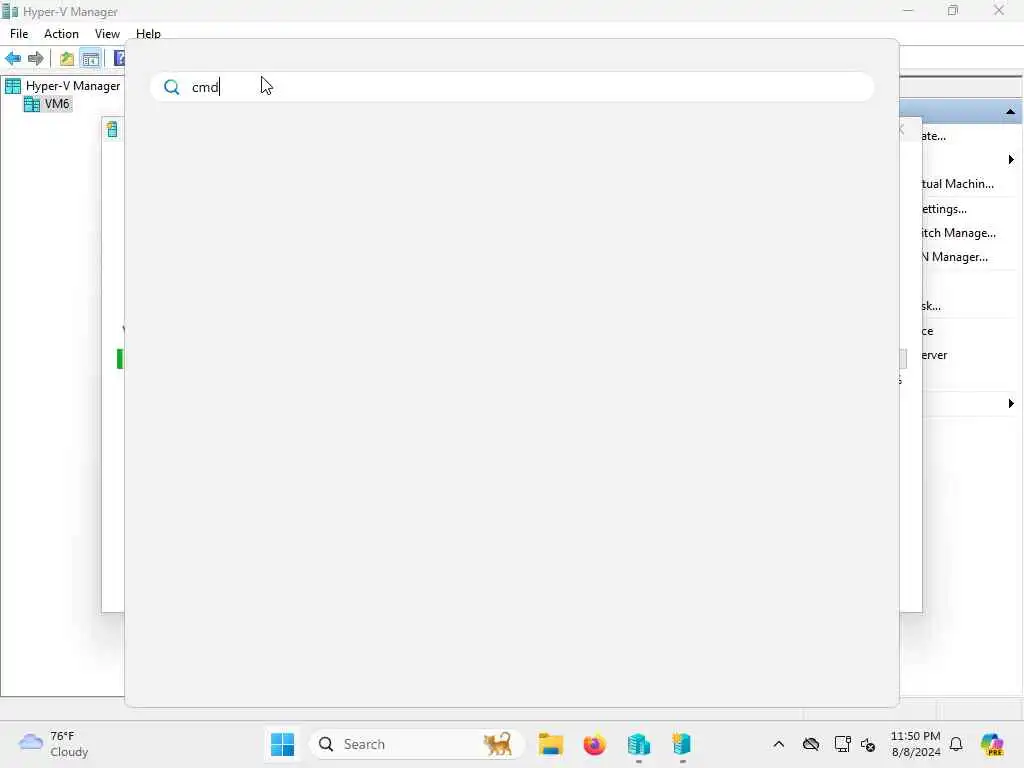Viewport: 1024px width, 768px height.
Task: Click the Up one level folder icon
Action: (x=67, y=58)
